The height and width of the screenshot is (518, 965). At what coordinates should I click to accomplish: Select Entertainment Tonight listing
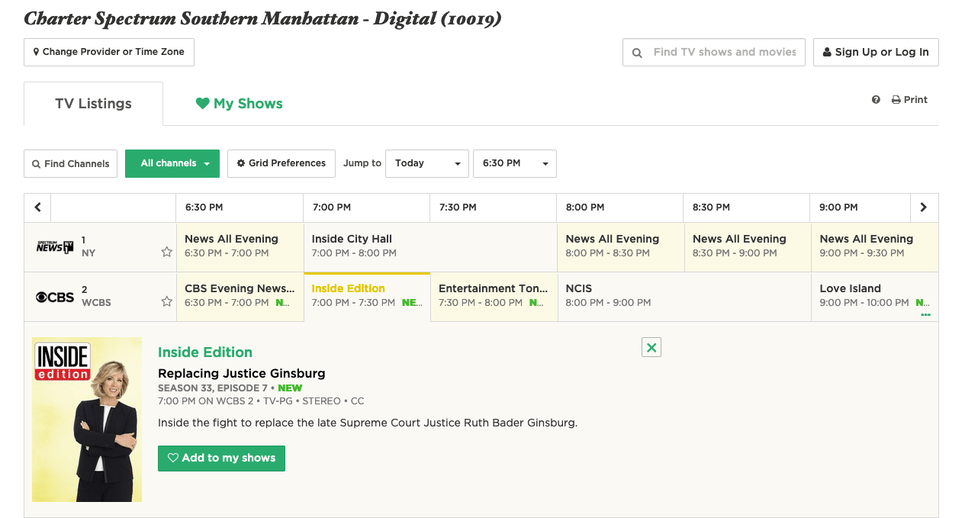coord(494,297)
